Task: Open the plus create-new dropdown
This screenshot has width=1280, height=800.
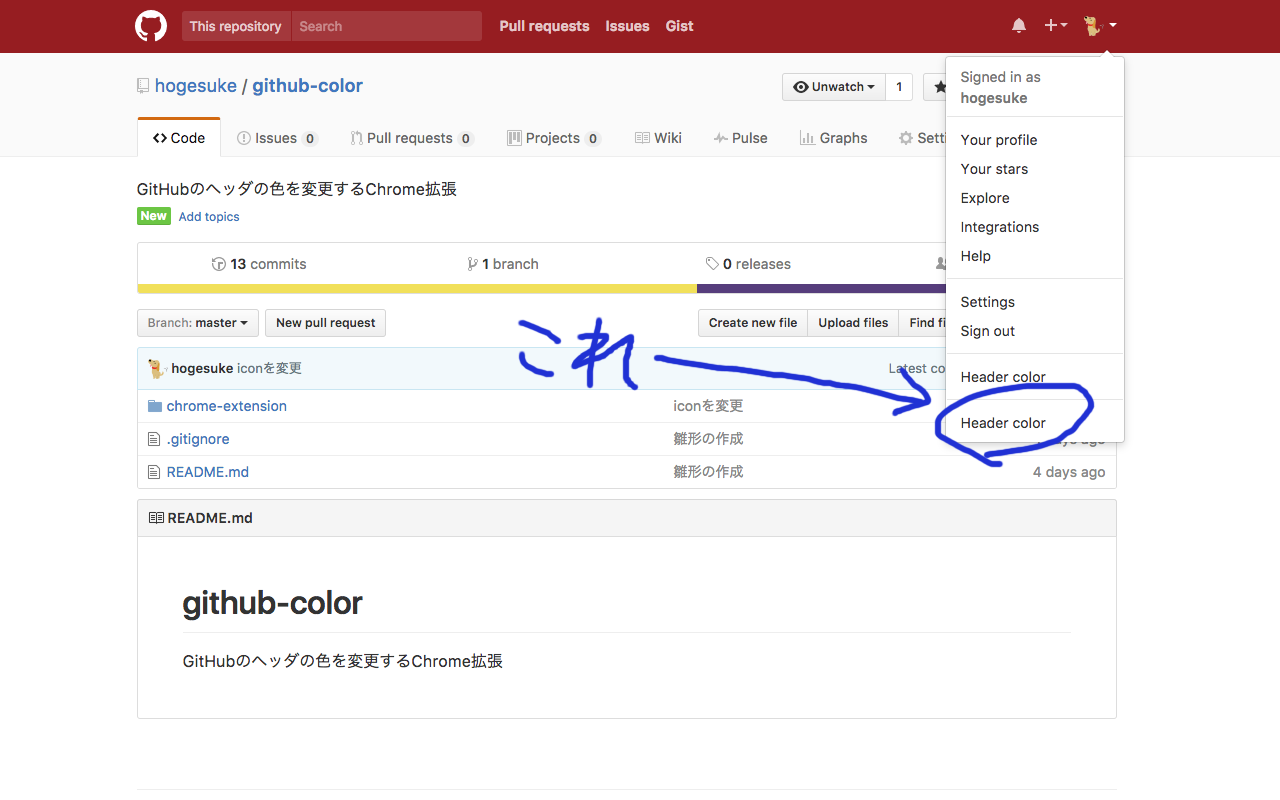Action: pos(1056,26)
